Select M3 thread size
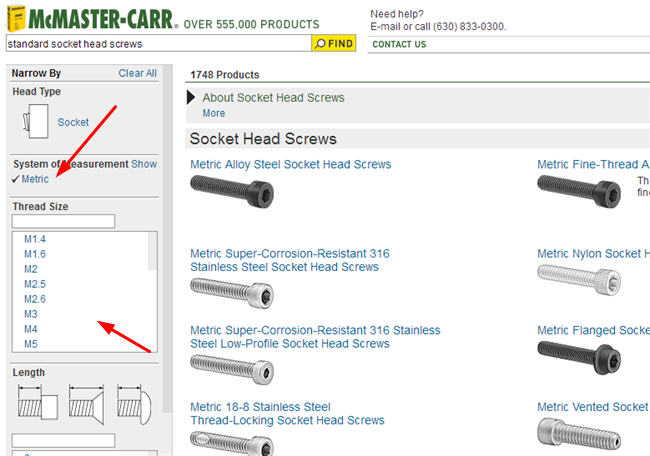Viewport: 650px width, 456px height. [x=31, y=313]
